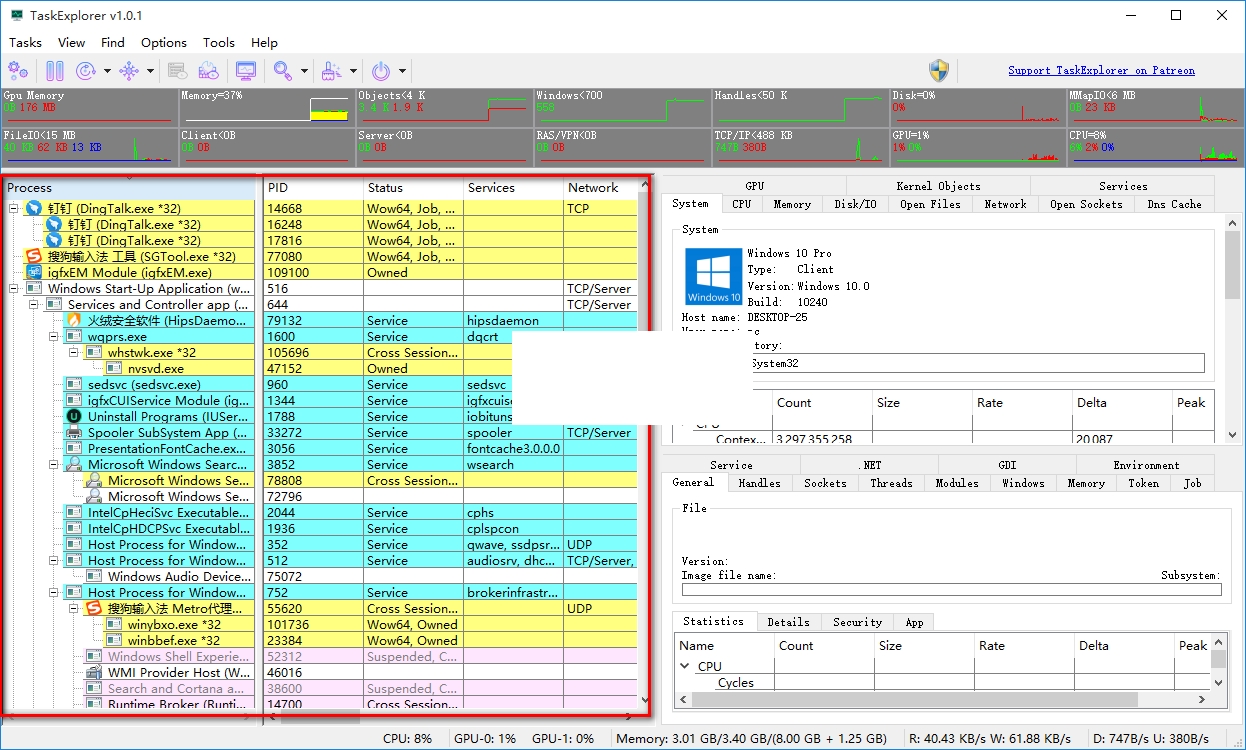The image size is (1246, 750).
Task: Click the power button toolbar icon
Action: coord(380,71)
